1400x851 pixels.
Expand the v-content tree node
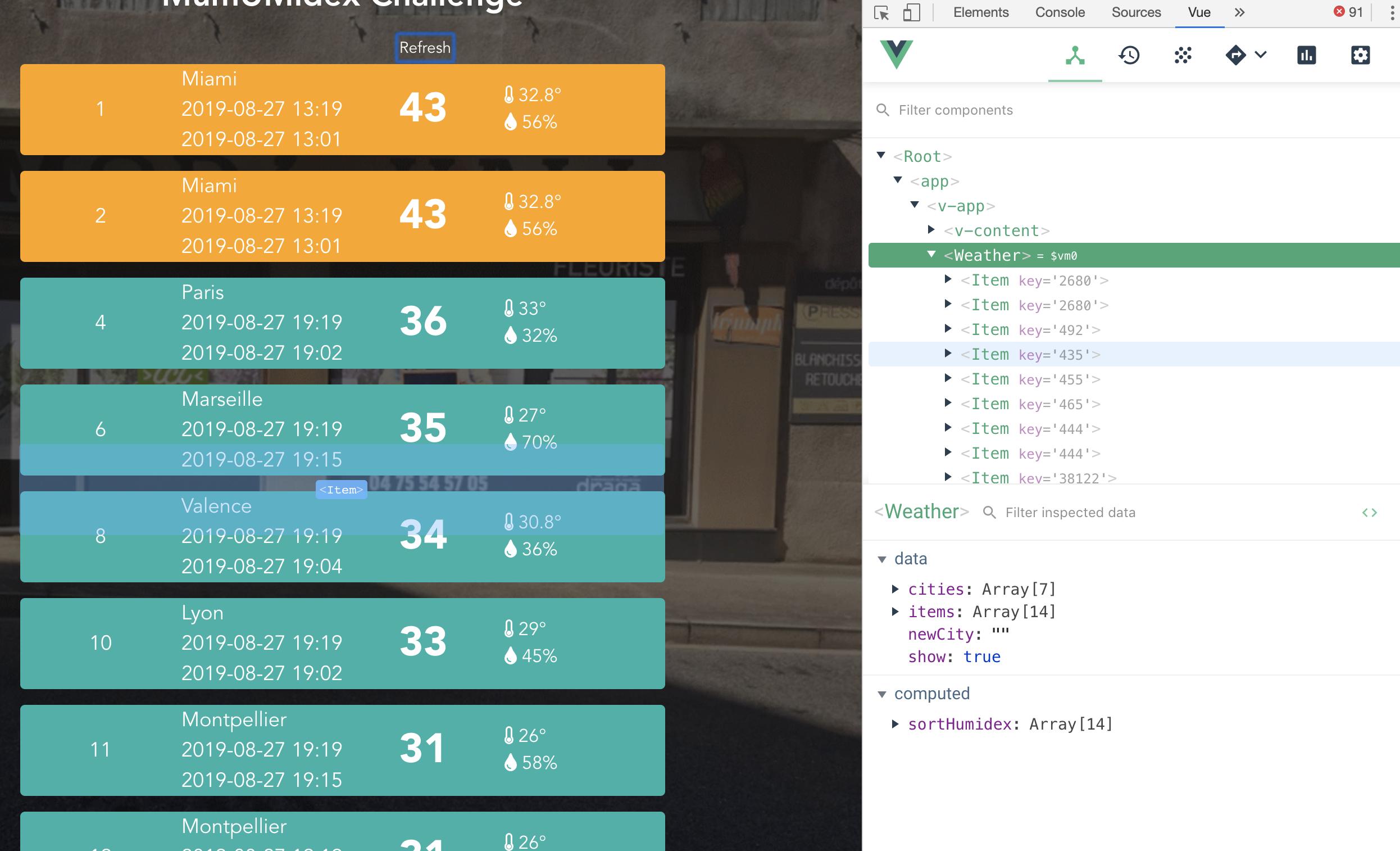click(931, 230)
